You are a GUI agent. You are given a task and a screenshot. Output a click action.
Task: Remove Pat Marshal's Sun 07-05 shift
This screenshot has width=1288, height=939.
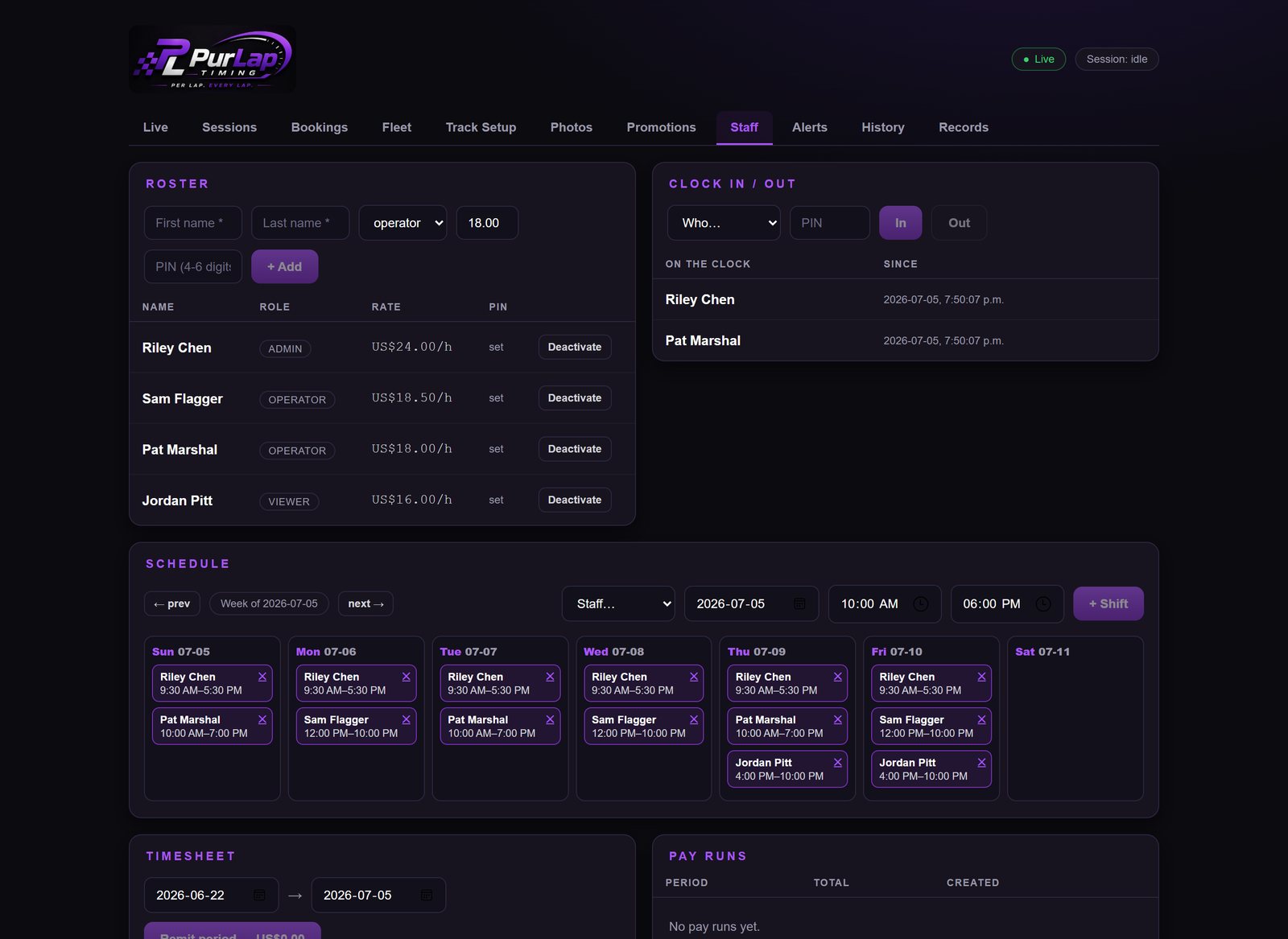(262, 719)
